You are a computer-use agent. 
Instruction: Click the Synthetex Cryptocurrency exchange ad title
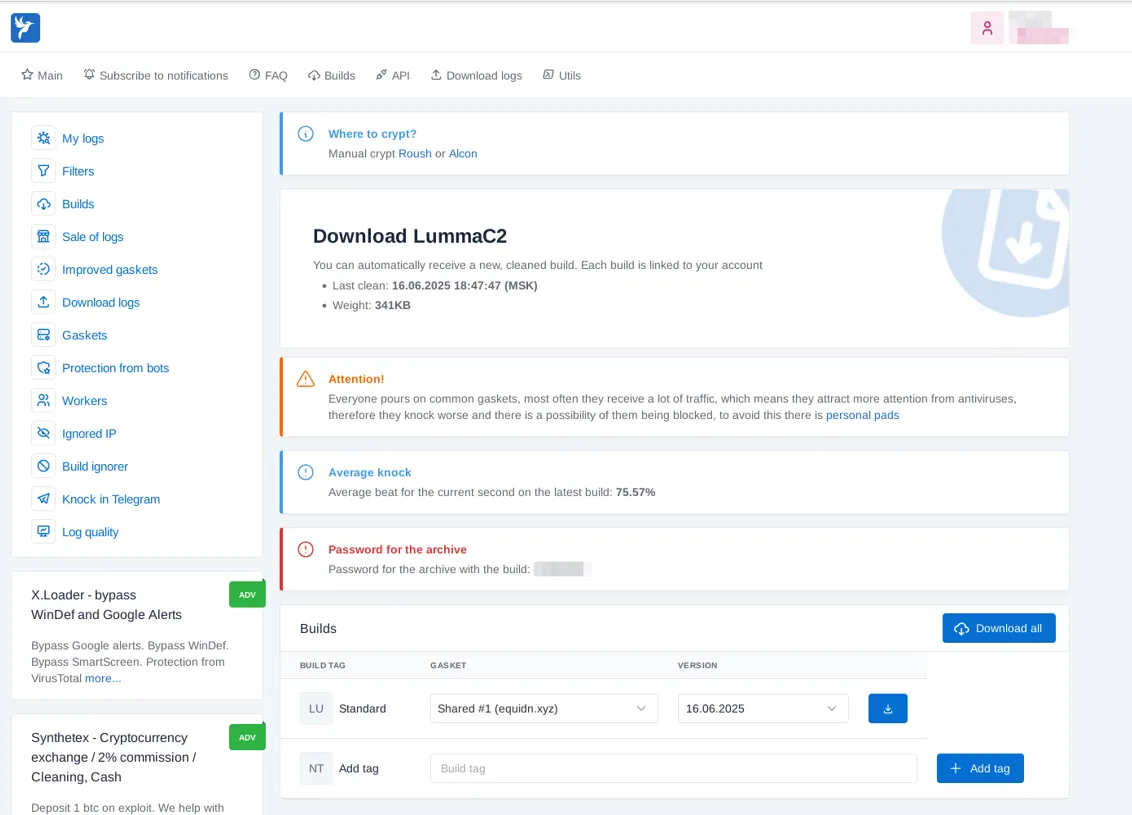pyautogui.click(x=113, y=757)
